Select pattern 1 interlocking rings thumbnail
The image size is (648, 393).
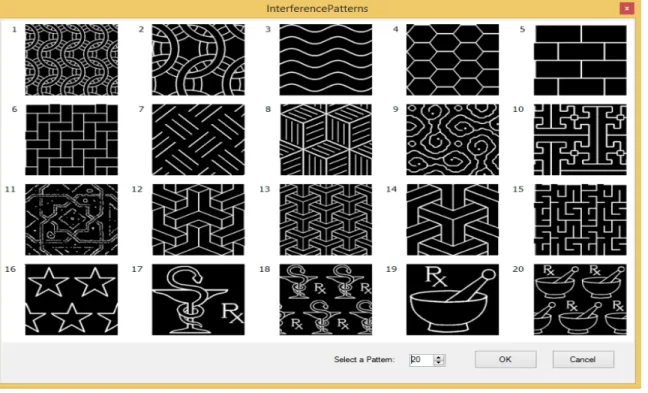click(x=71, y=60)
